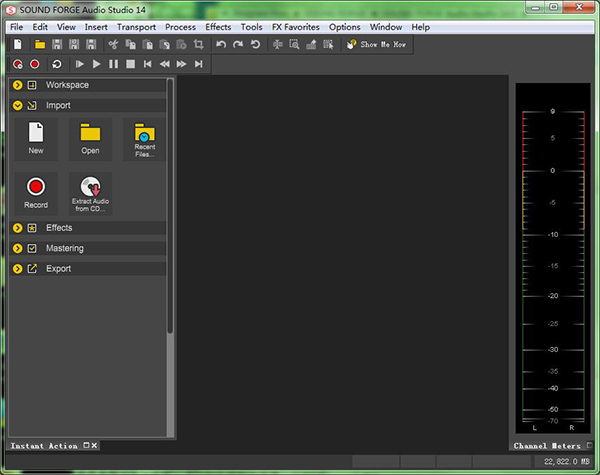Screen dimensions: 600x475
Task: Open the Process menu
Action: click(180, 27)
